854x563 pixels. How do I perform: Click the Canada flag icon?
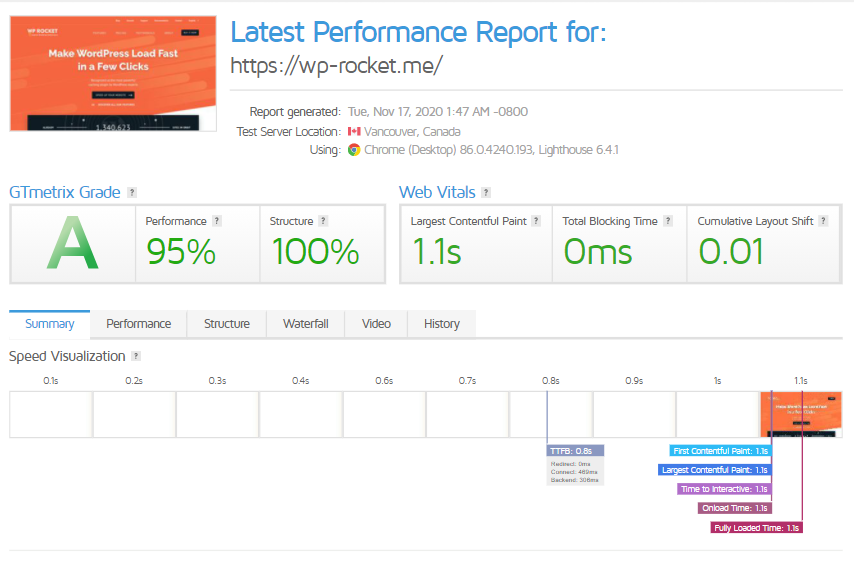tap(354, 131)
